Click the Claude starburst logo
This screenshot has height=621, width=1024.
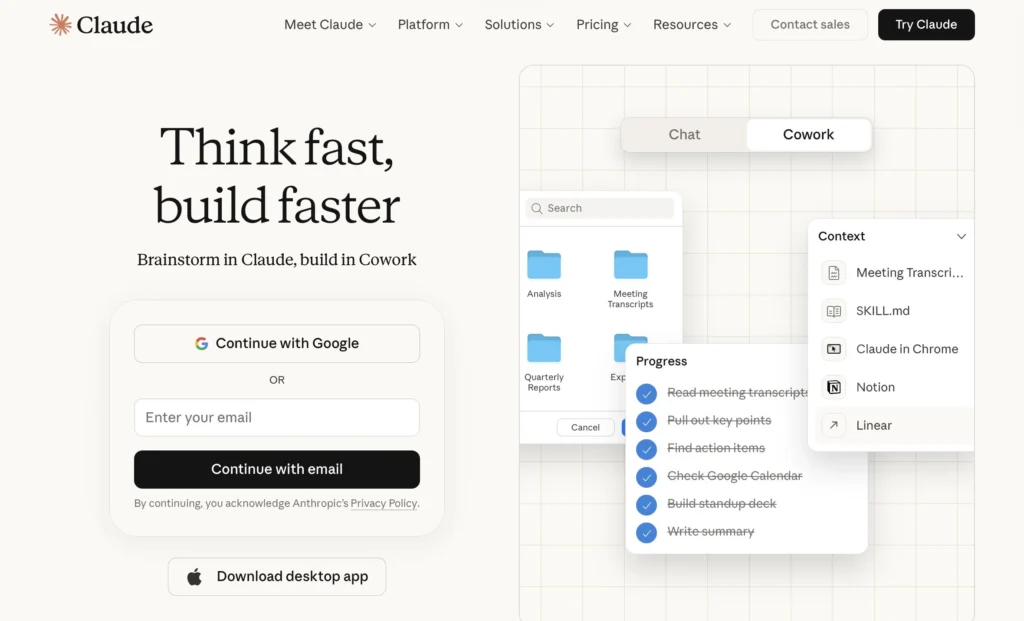tap(61, 25)
